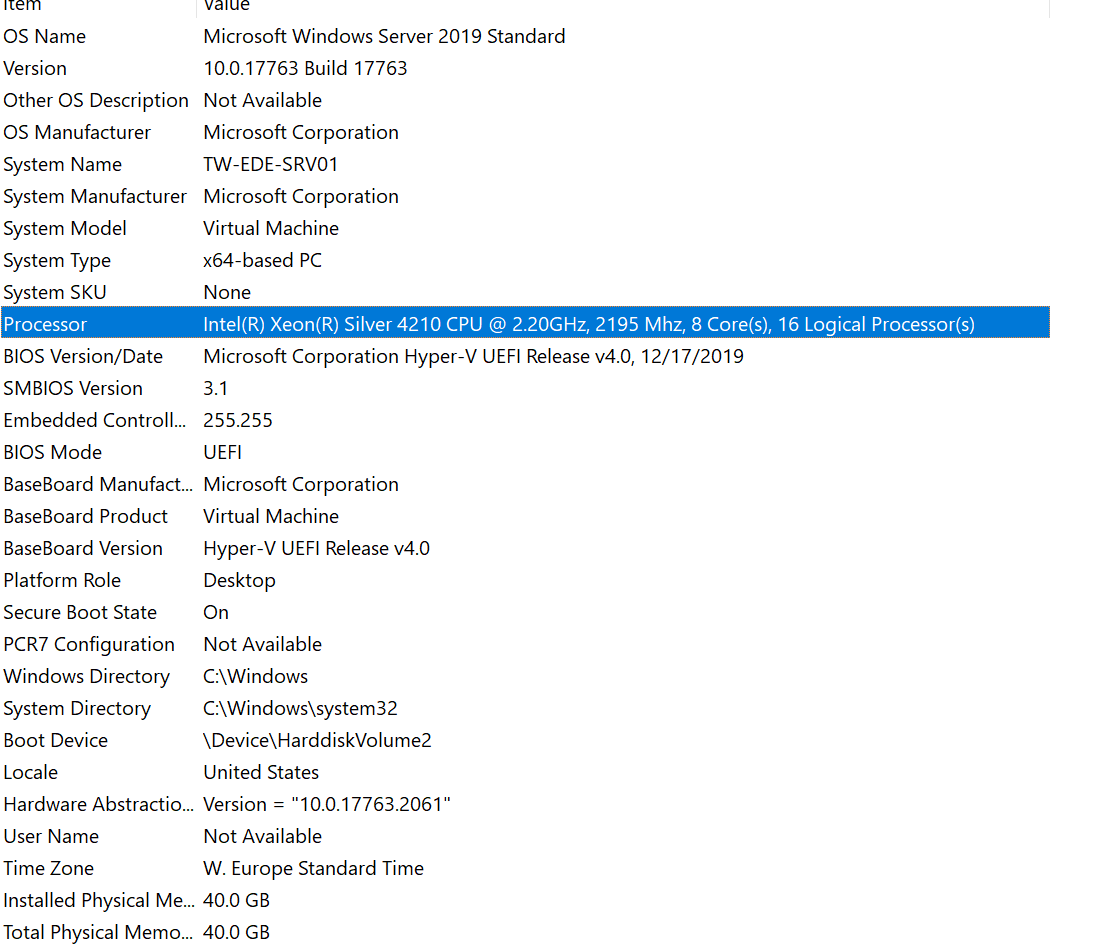Click the System Name TW-EDE-SRV01 entry
The width and height of the screenshot is (1093, 949).
pos(270,165)
